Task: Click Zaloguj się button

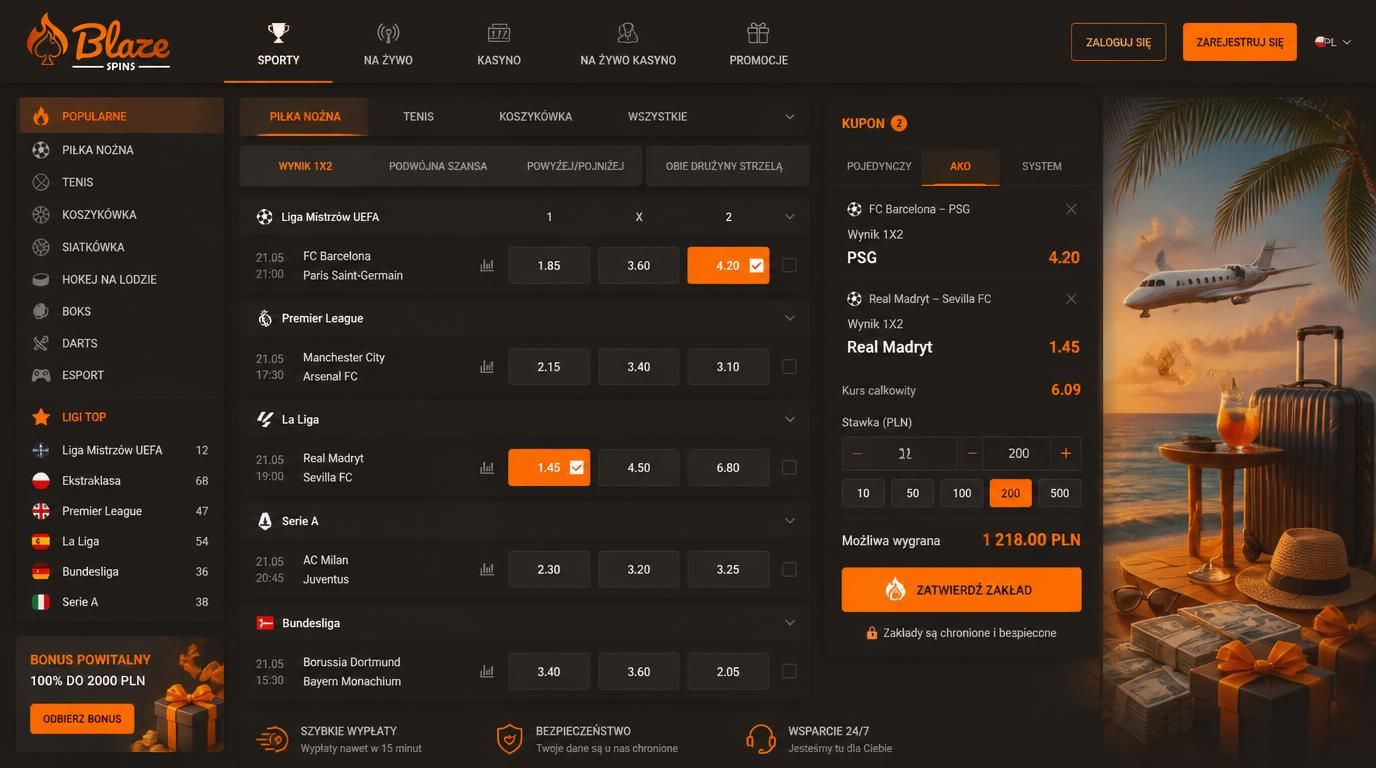Action: [x=1118, y=42]
